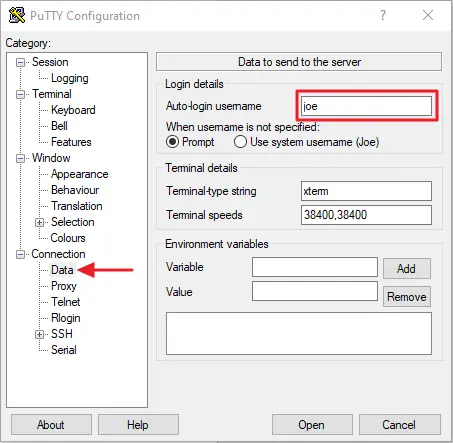Go to the Logging category

click(x=70, y=78)
